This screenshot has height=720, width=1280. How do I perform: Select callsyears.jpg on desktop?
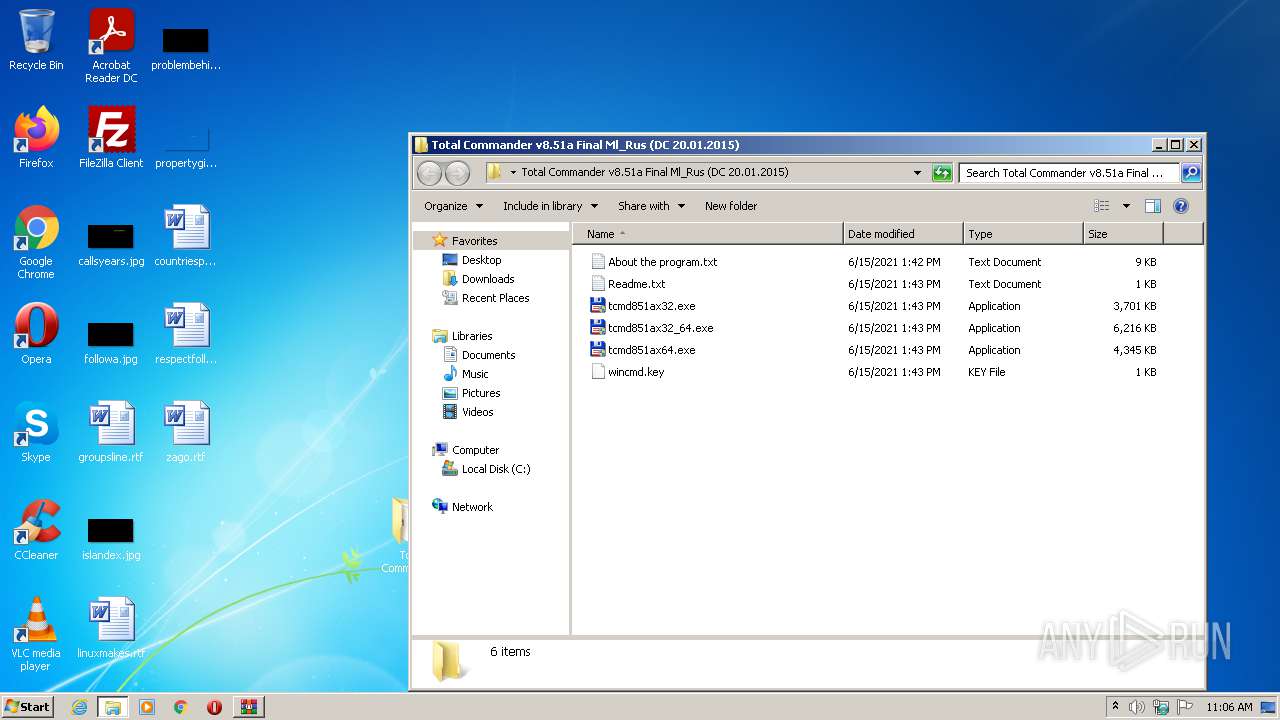[111, 246]
